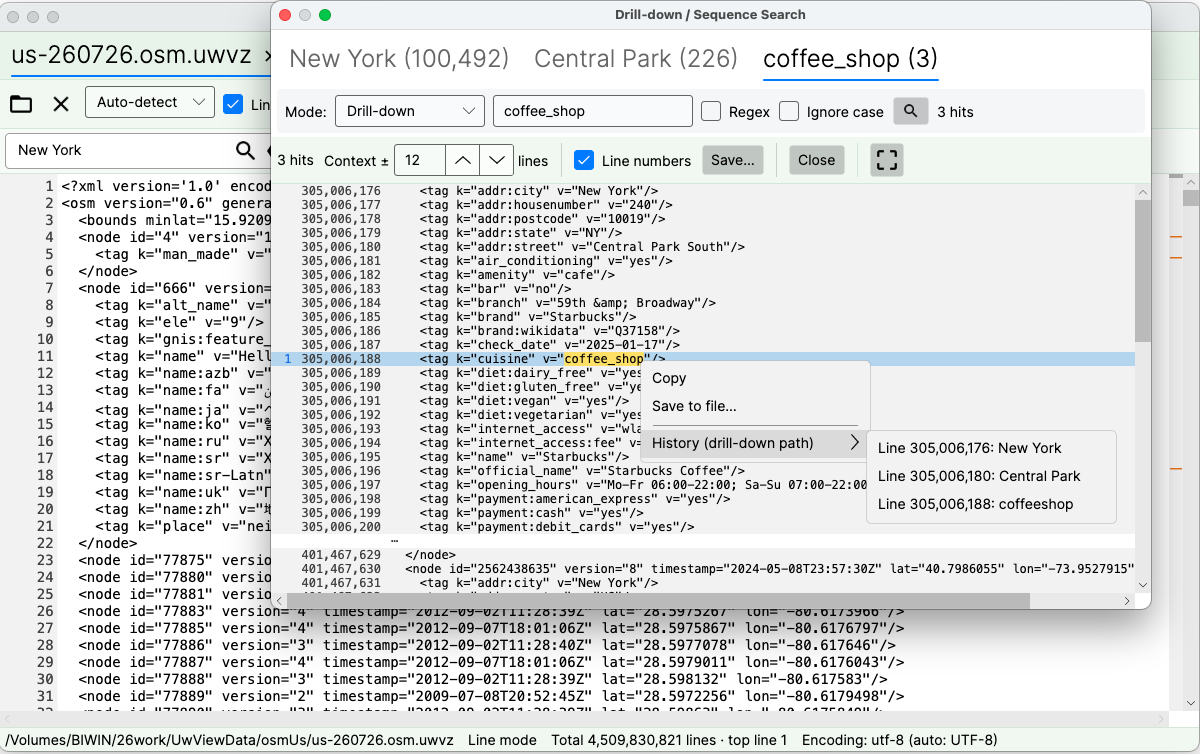
Task: Click the horizontal scrollbar thumb in results
Action: [659, 601]
